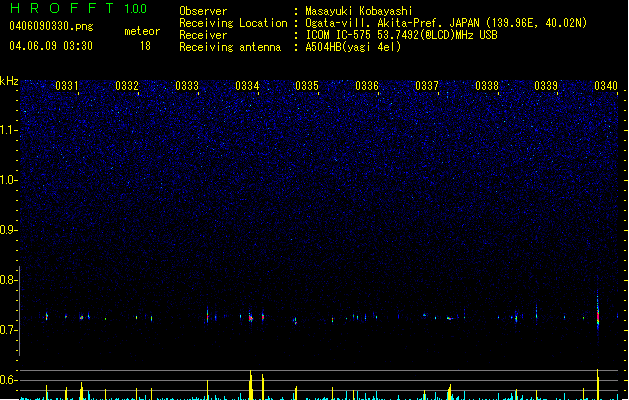Click the 0.8 kHz frequency label

(8, 280)
